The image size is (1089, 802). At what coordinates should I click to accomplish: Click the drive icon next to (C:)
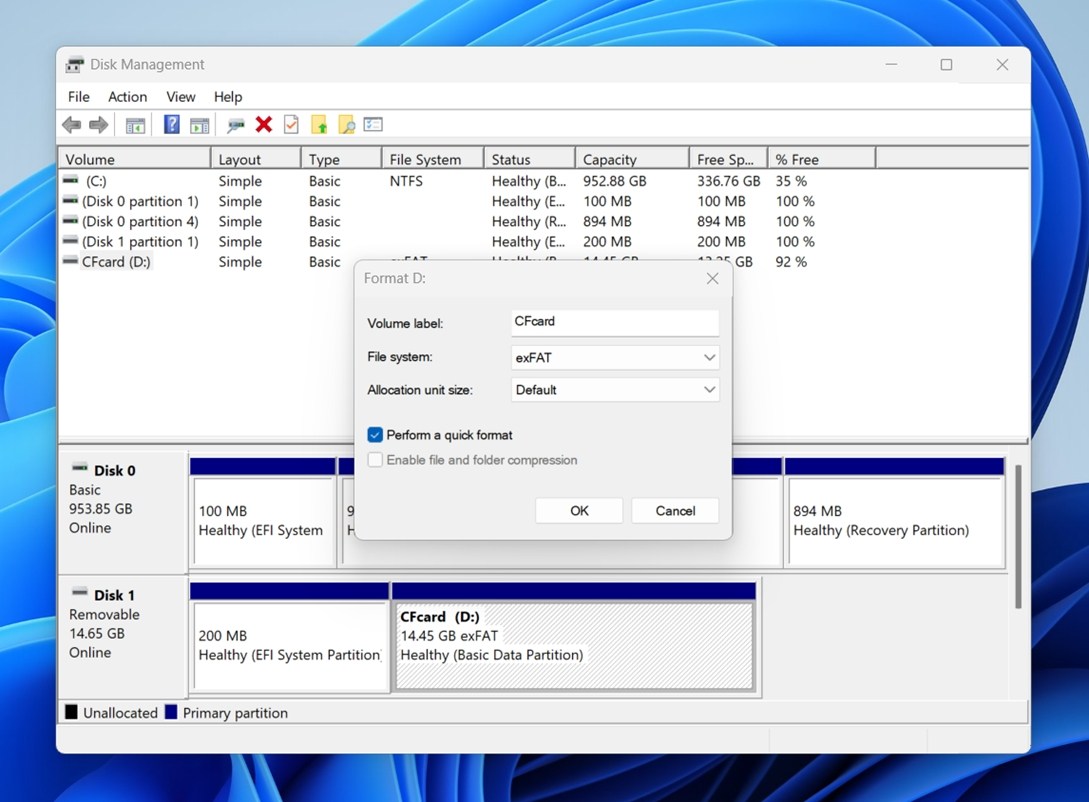70,180
